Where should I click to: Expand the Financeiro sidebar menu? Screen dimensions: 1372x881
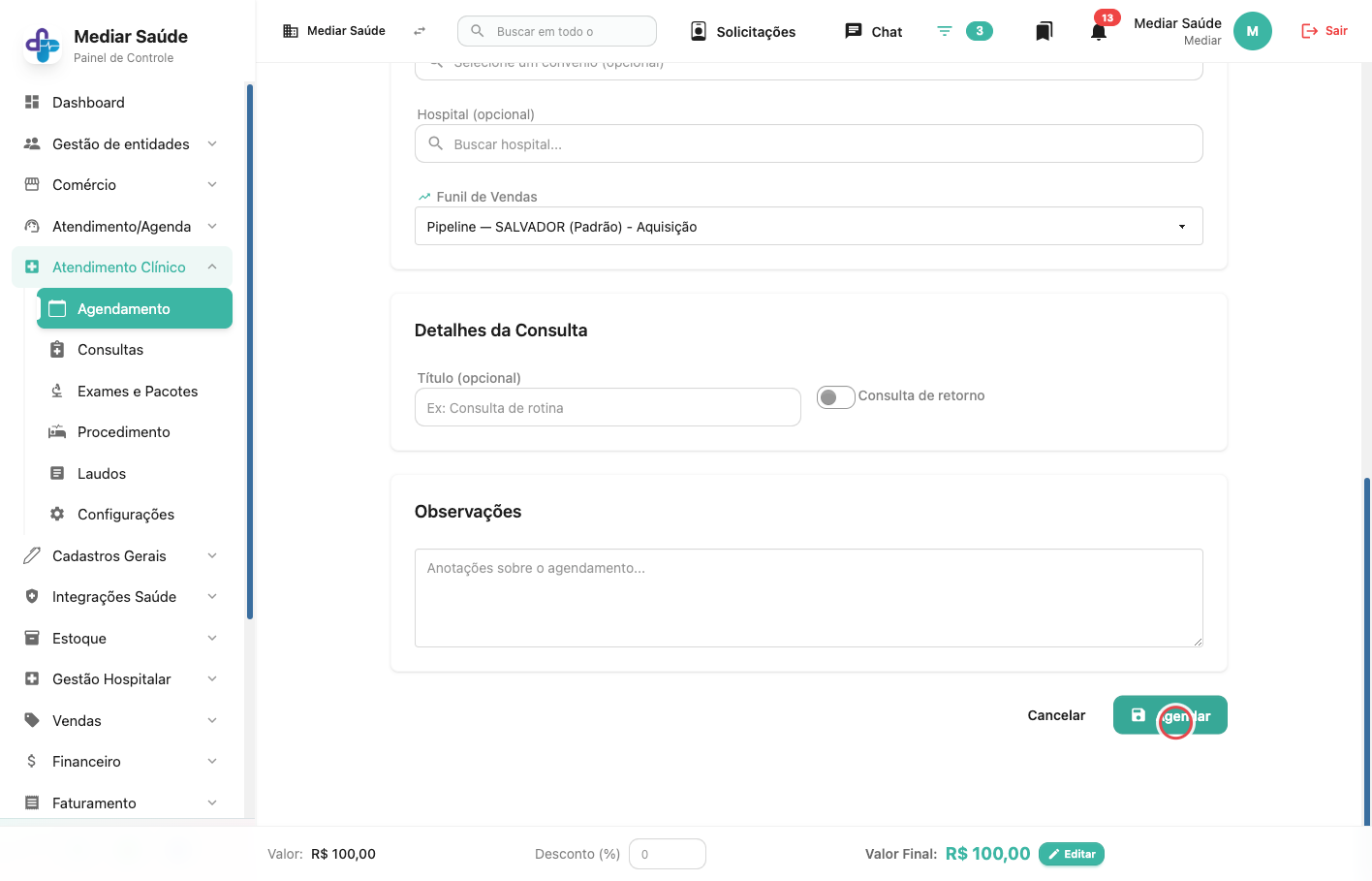coord(121,762)
